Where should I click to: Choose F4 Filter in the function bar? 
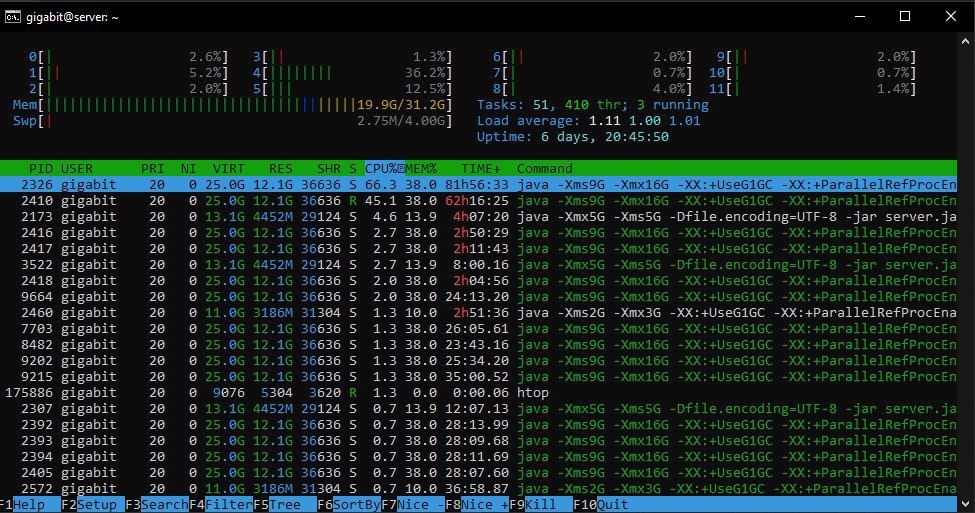(x=221, y=504)
